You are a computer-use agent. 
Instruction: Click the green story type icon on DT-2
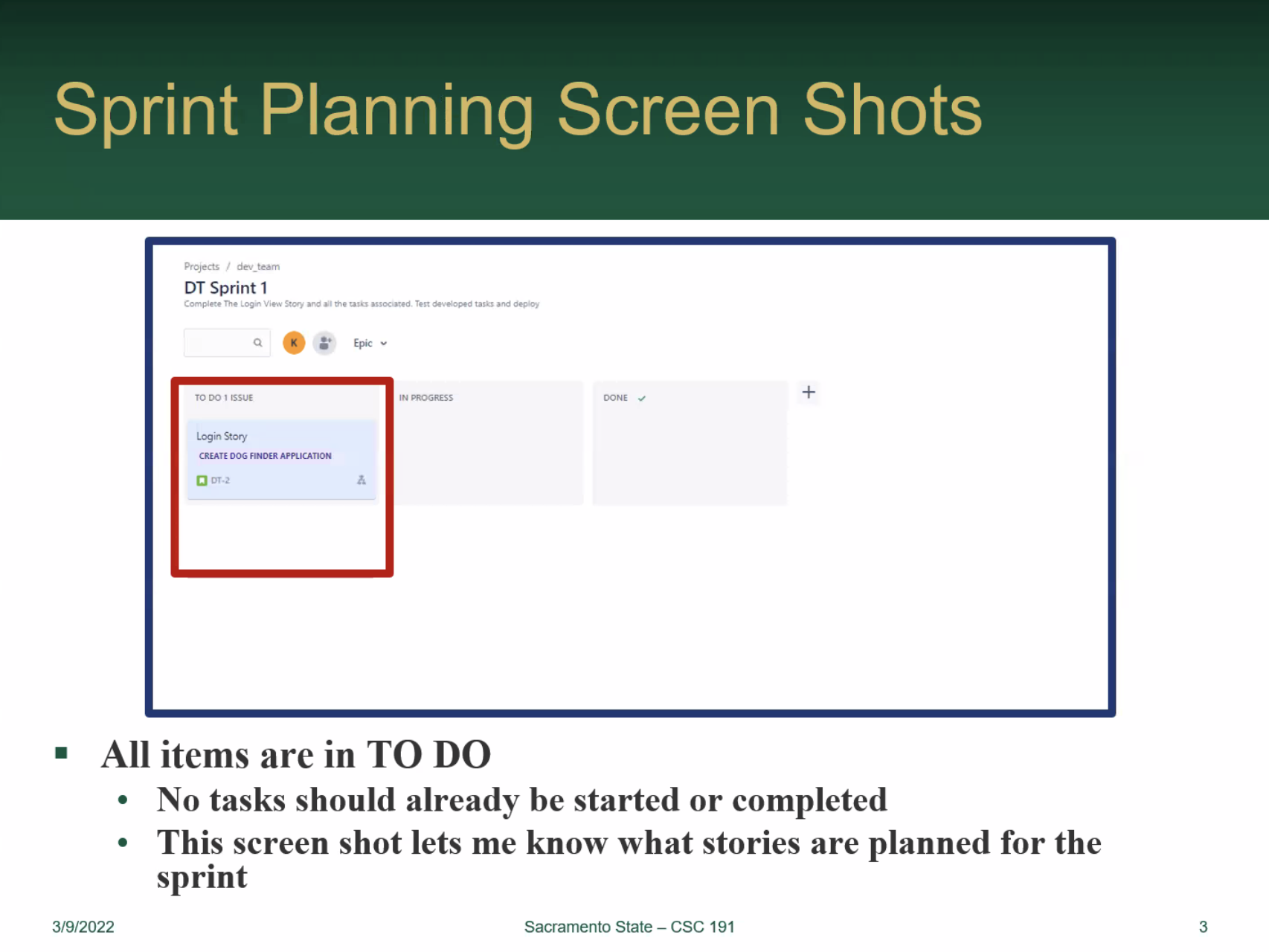202,480
